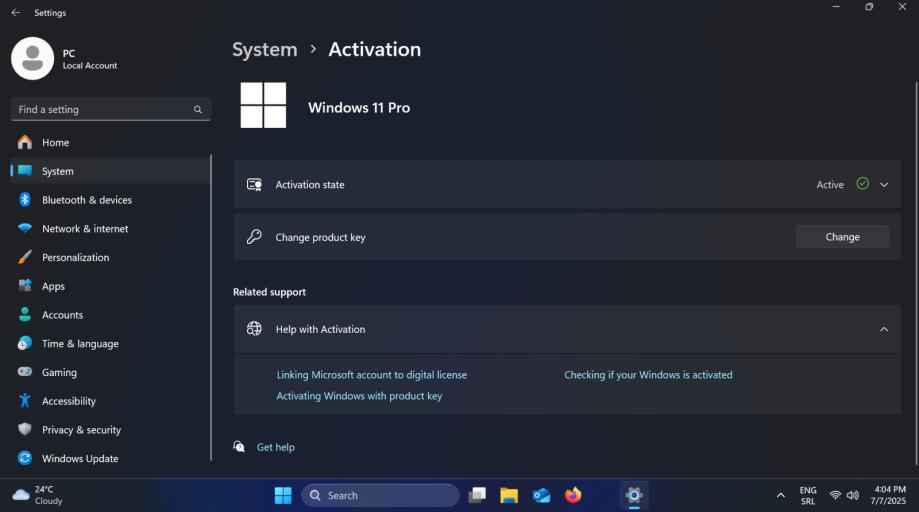
Task: Click the Get help headset icon
Action: tap(239, 446)
